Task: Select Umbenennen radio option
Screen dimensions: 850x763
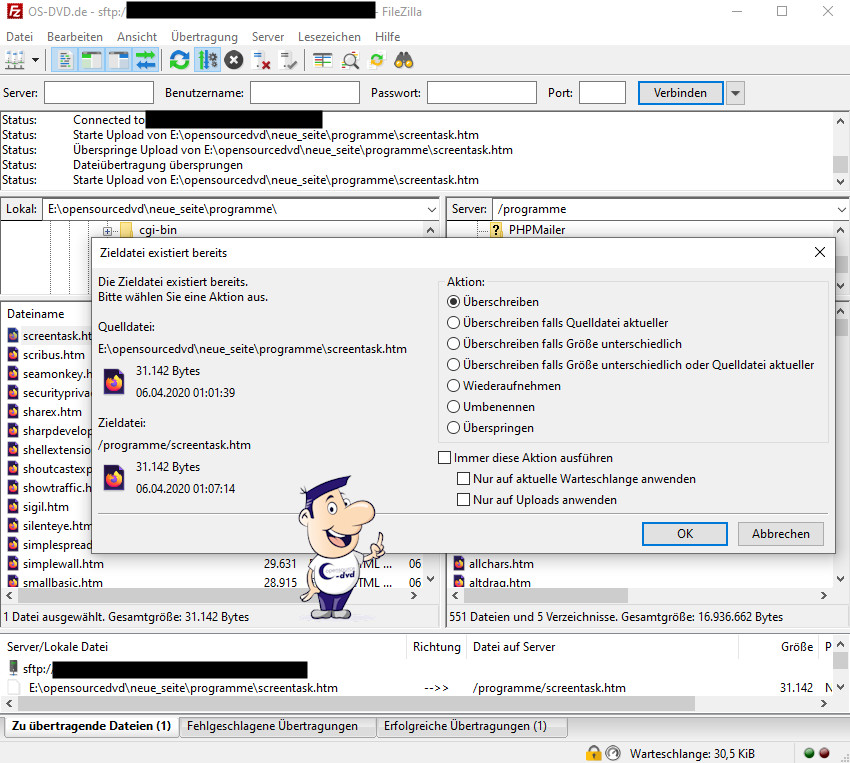Action: click(x=454, y=407)
